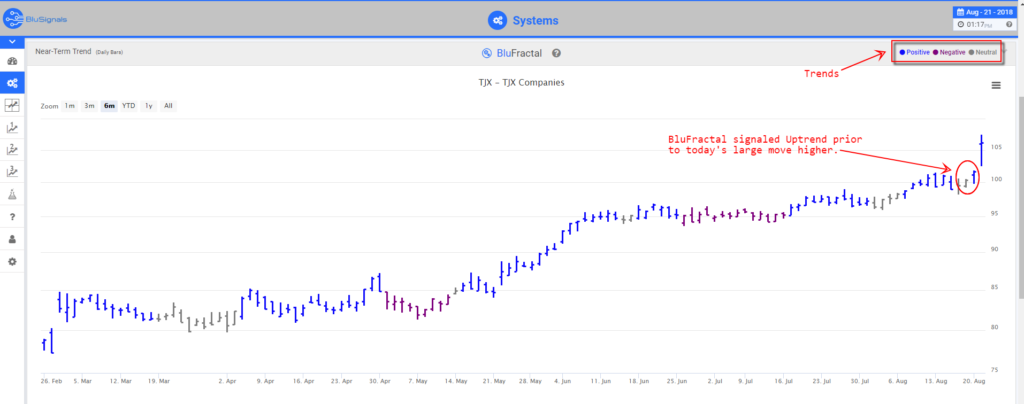Open the dashboard gauge sidebar icon
Image resolution: width=1024 pixels, height=404 pixels.
(12, 61)
